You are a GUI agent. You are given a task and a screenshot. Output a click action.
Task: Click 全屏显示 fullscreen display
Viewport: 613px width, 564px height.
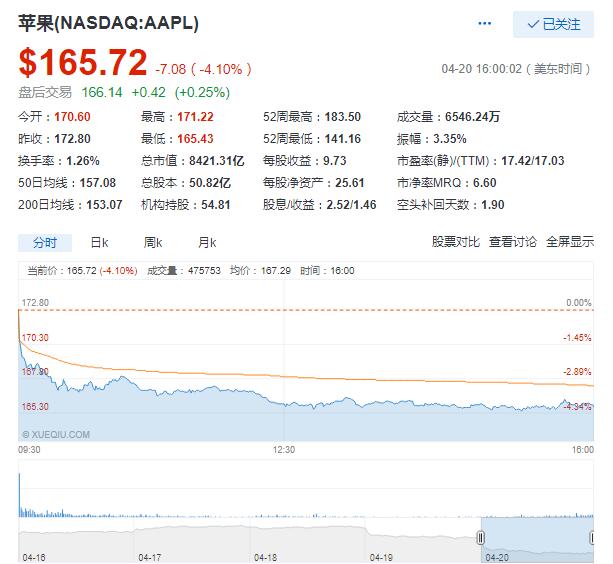coord(570,242)
